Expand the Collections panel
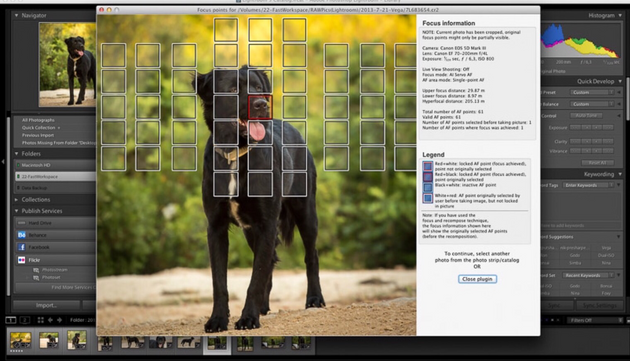Screen dimensions: 630x361 point(16,199)
